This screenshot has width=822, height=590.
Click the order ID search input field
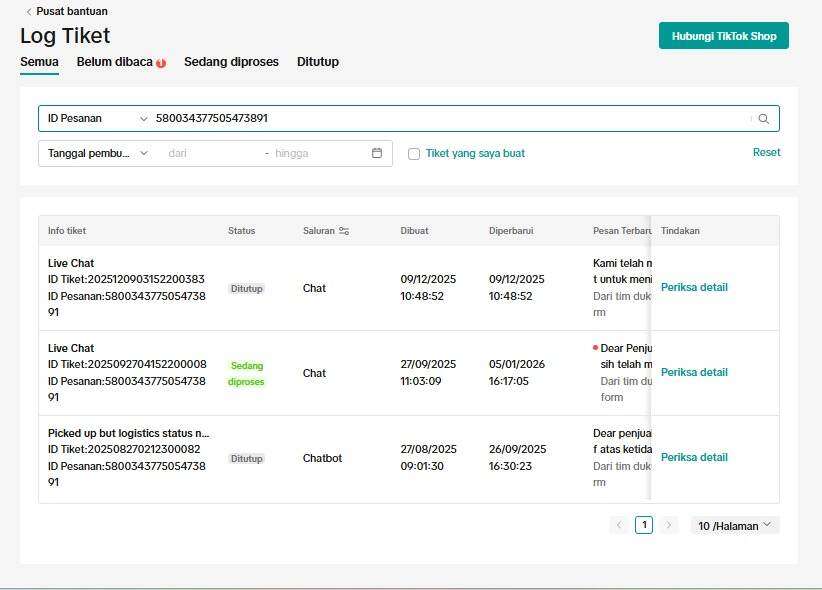tap(450, 118)
